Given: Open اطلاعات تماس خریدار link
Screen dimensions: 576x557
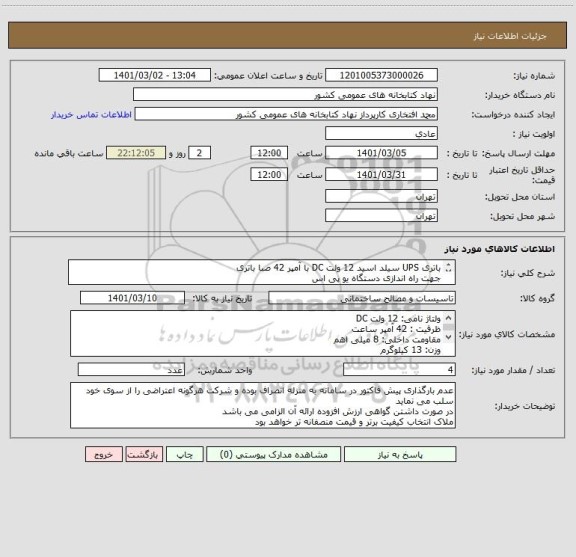Looking at the screenshot, I should click(x=91, y=115).
